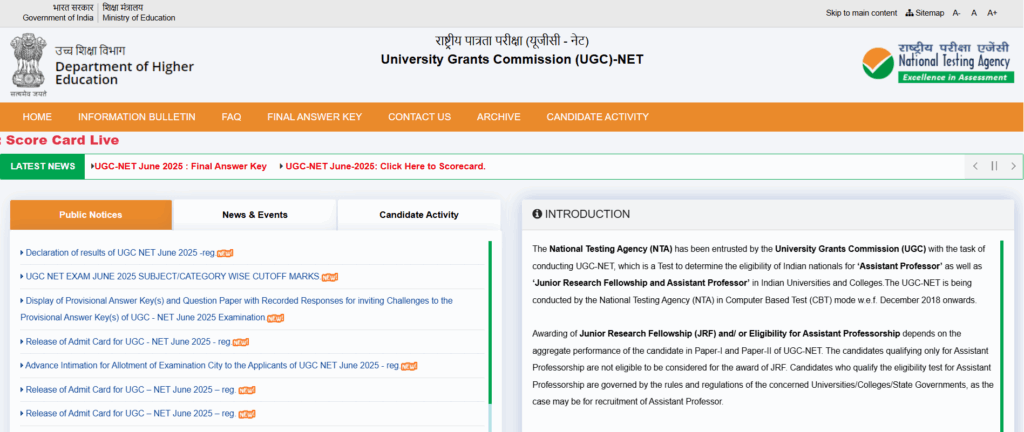The width and height of the screenshot is (1024, 432).
Task: Open the Information Bulletin menu
Action: (x=136, y=117)
